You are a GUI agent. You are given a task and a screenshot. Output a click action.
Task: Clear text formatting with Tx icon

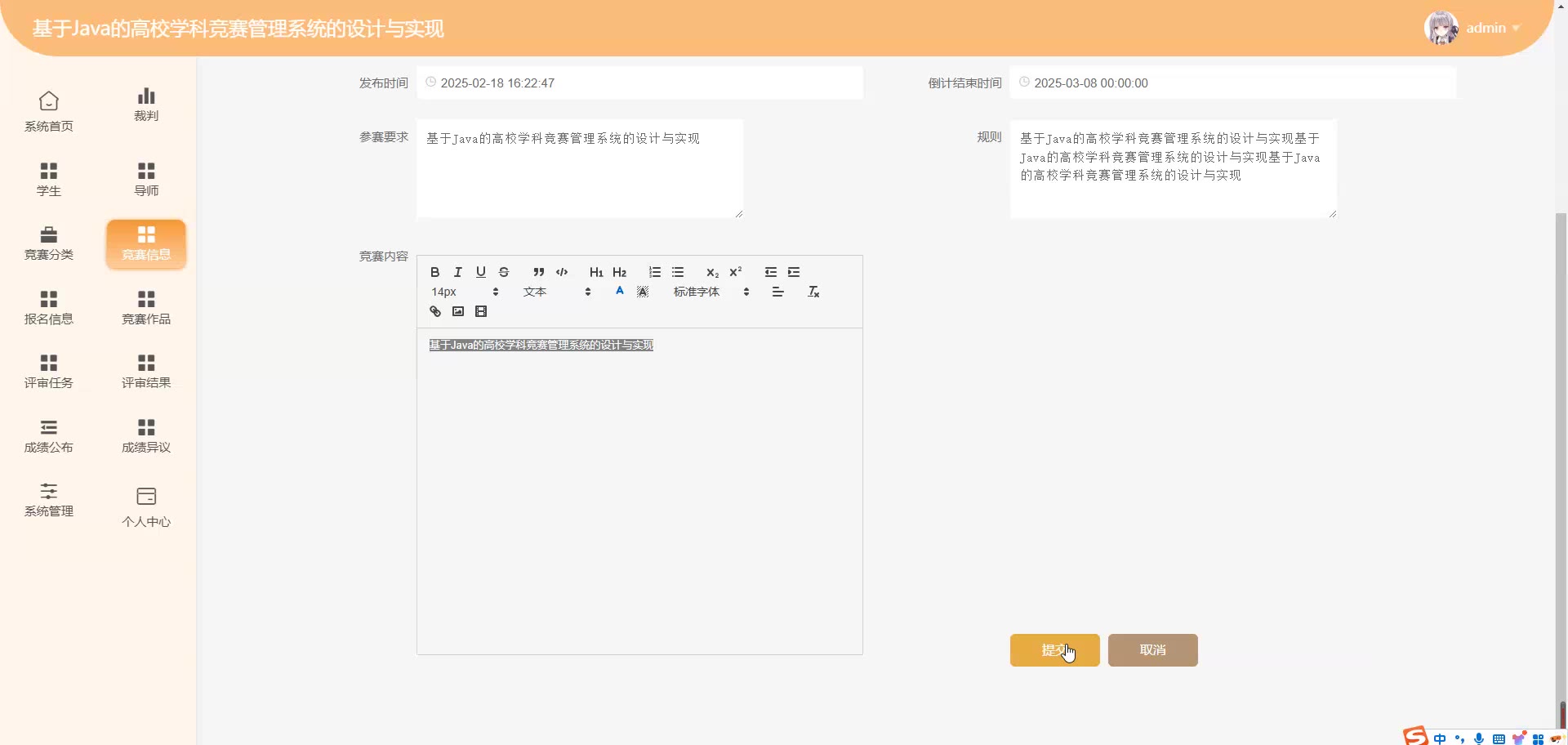(x=813, y=292)
